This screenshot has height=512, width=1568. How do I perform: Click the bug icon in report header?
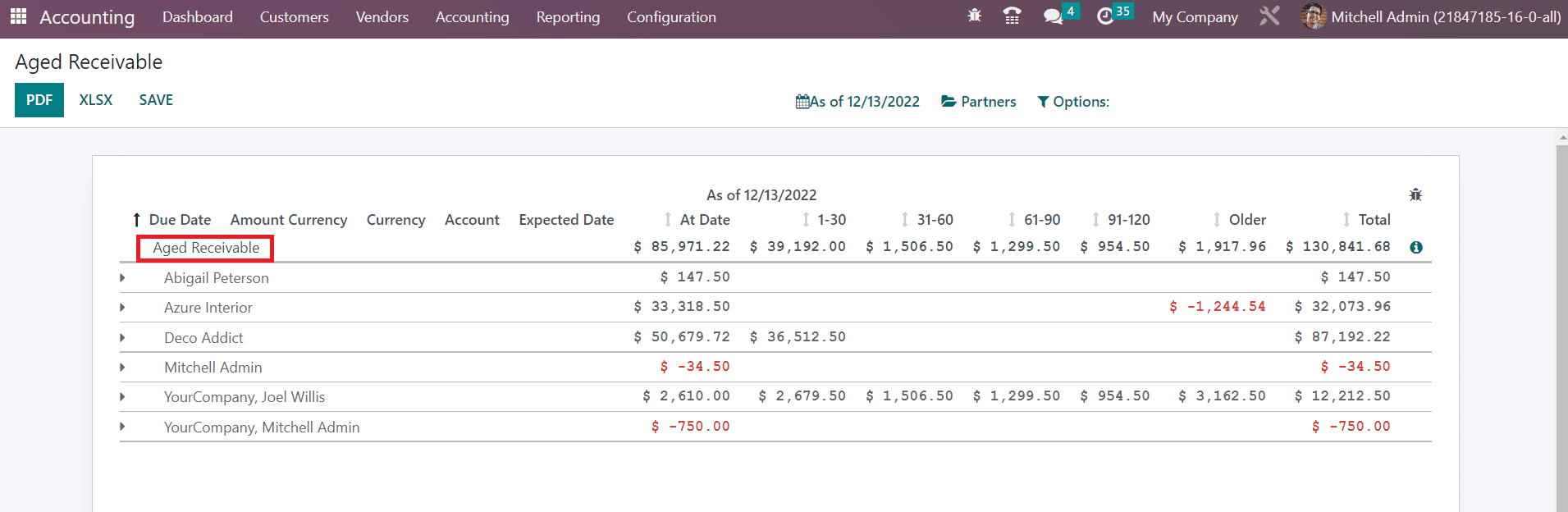click(1415, 195)
